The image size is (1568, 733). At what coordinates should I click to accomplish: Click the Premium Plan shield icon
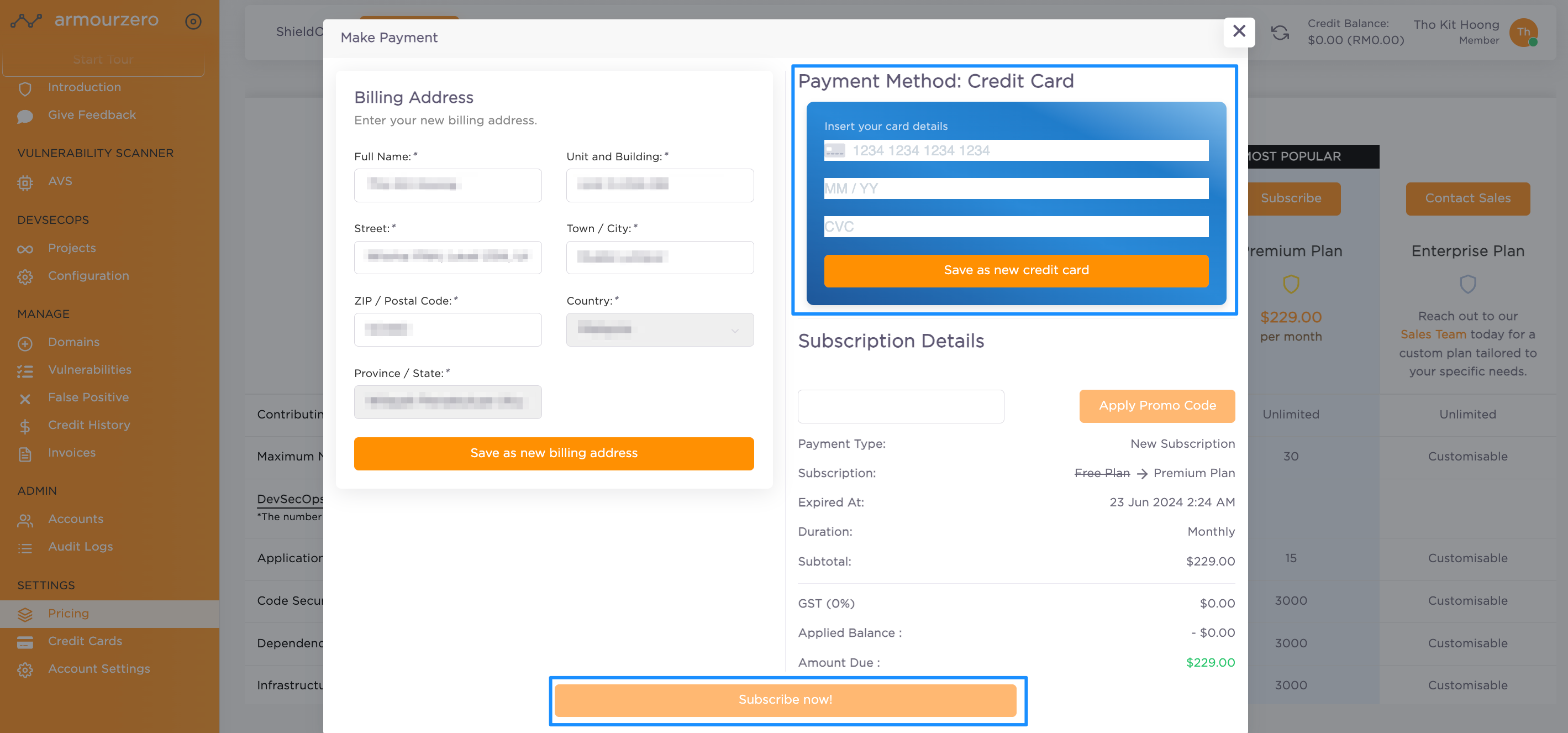tap(1291, 284)
